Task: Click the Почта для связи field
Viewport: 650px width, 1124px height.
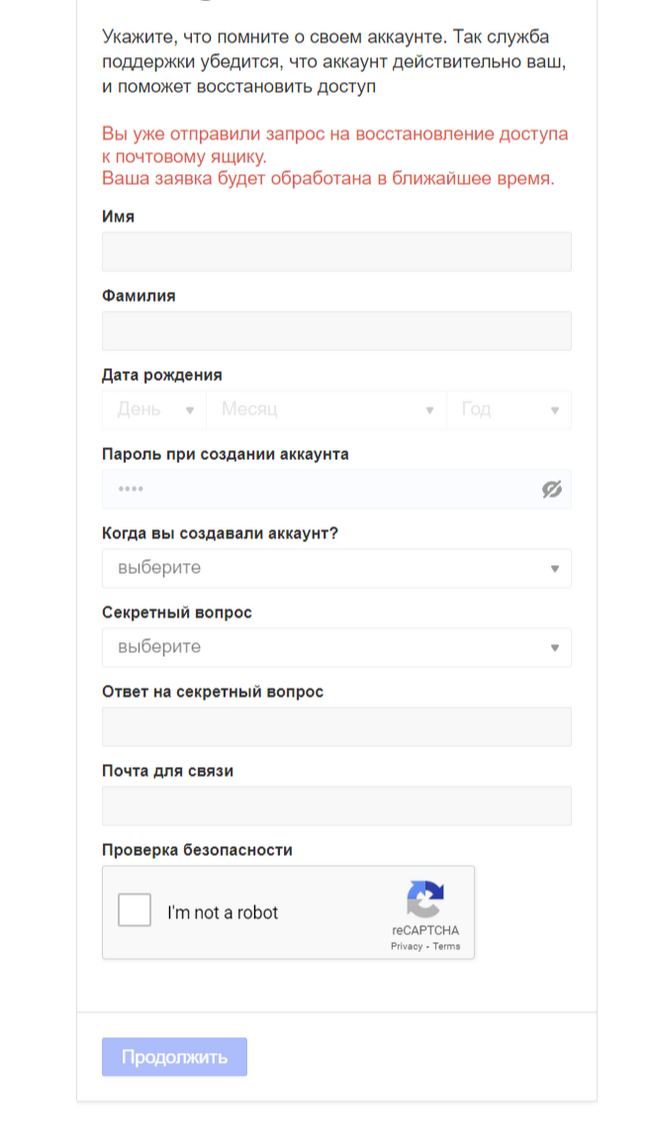Action: pos(335,805)
